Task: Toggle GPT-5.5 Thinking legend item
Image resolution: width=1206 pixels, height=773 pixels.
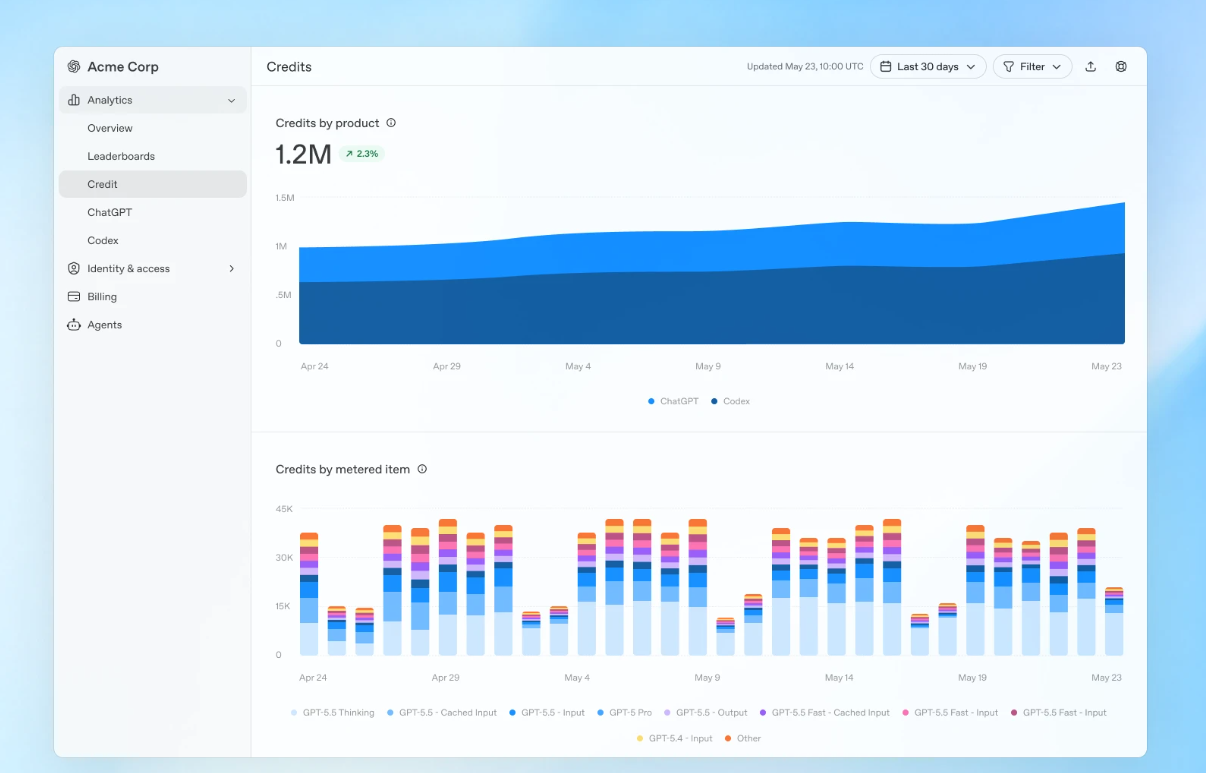Action: pos(332,713)
